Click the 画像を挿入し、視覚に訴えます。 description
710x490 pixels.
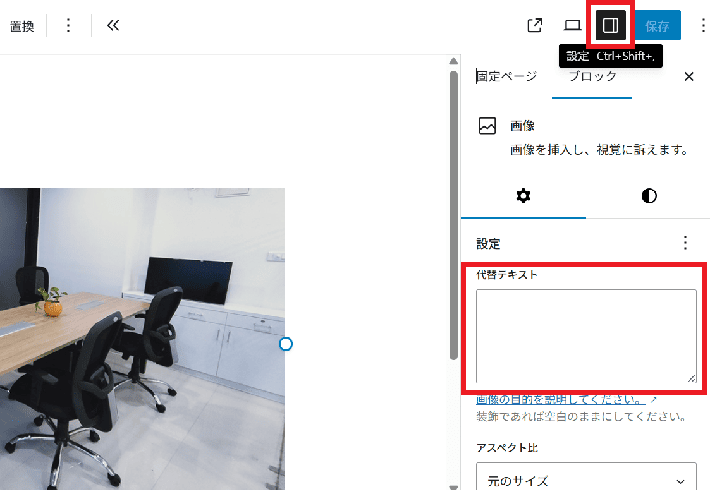coord(600,149)
